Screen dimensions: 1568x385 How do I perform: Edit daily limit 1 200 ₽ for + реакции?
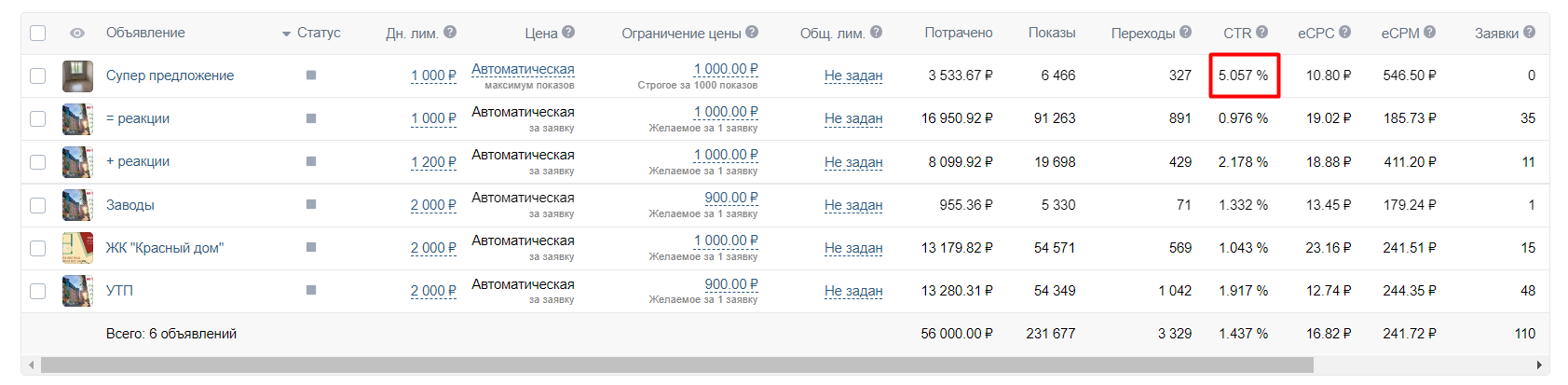[x=433, y=162]
